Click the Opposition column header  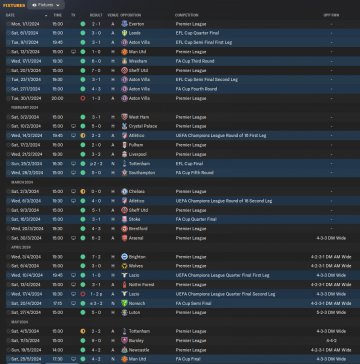click(x=131, y=15)
